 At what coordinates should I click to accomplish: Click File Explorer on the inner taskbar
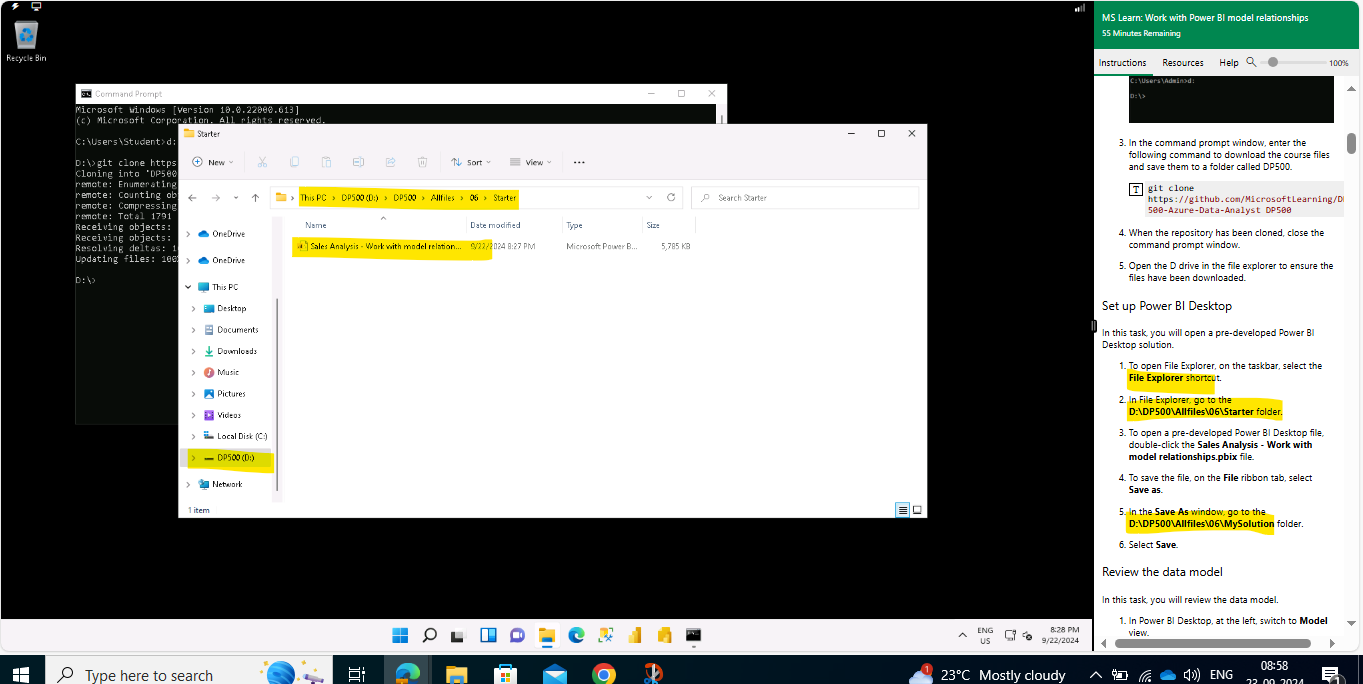click(x=546, y=635)
